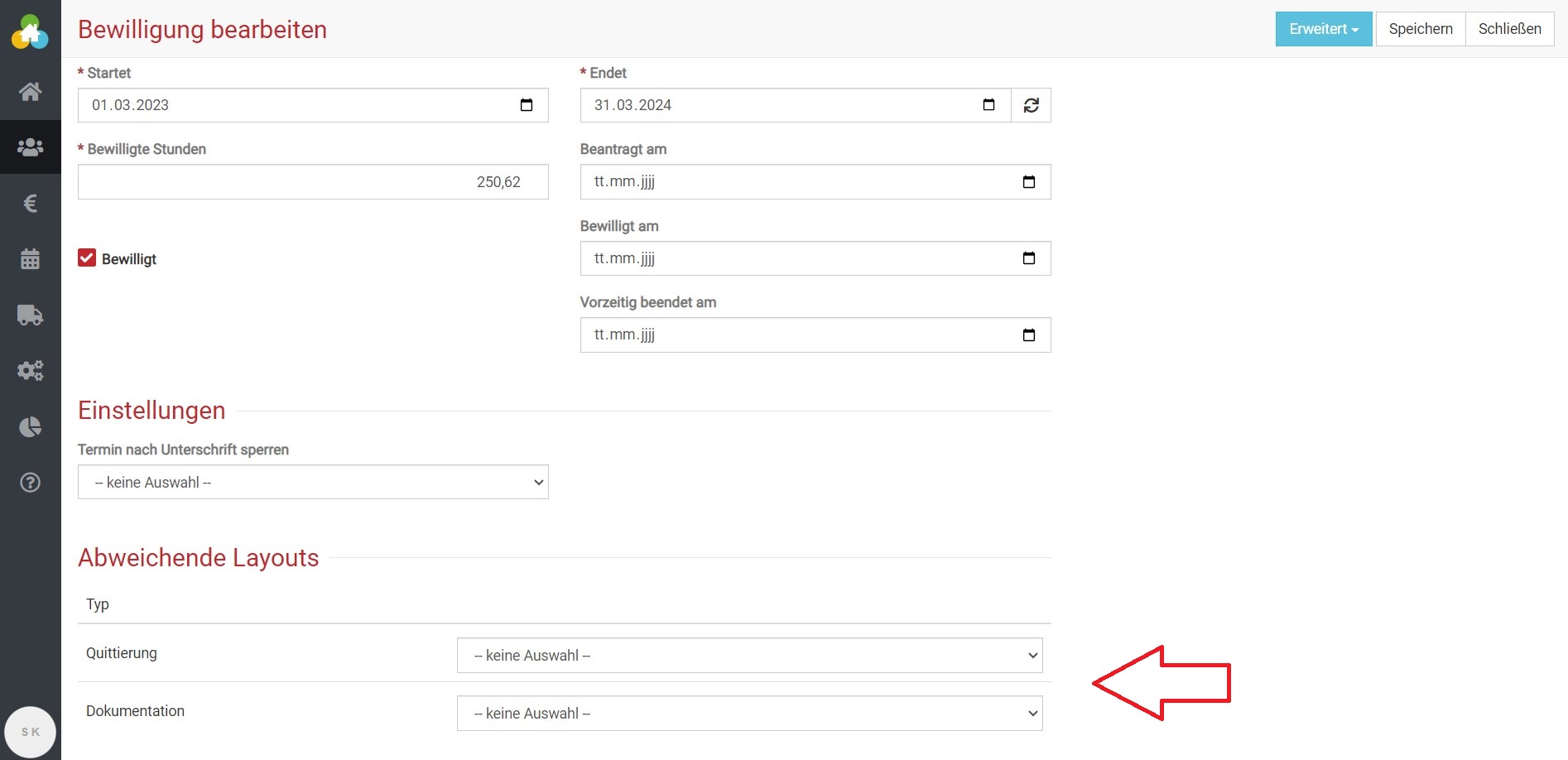Open the home icon in sidebar
This screenshot has height=760, width=1568.
[30, 91]
